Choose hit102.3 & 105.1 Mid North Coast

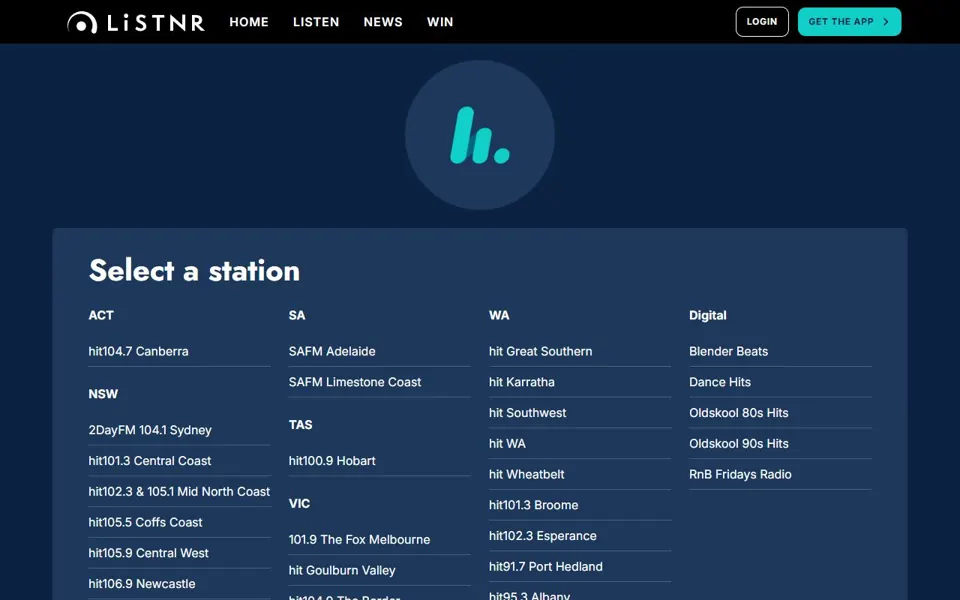179,492
